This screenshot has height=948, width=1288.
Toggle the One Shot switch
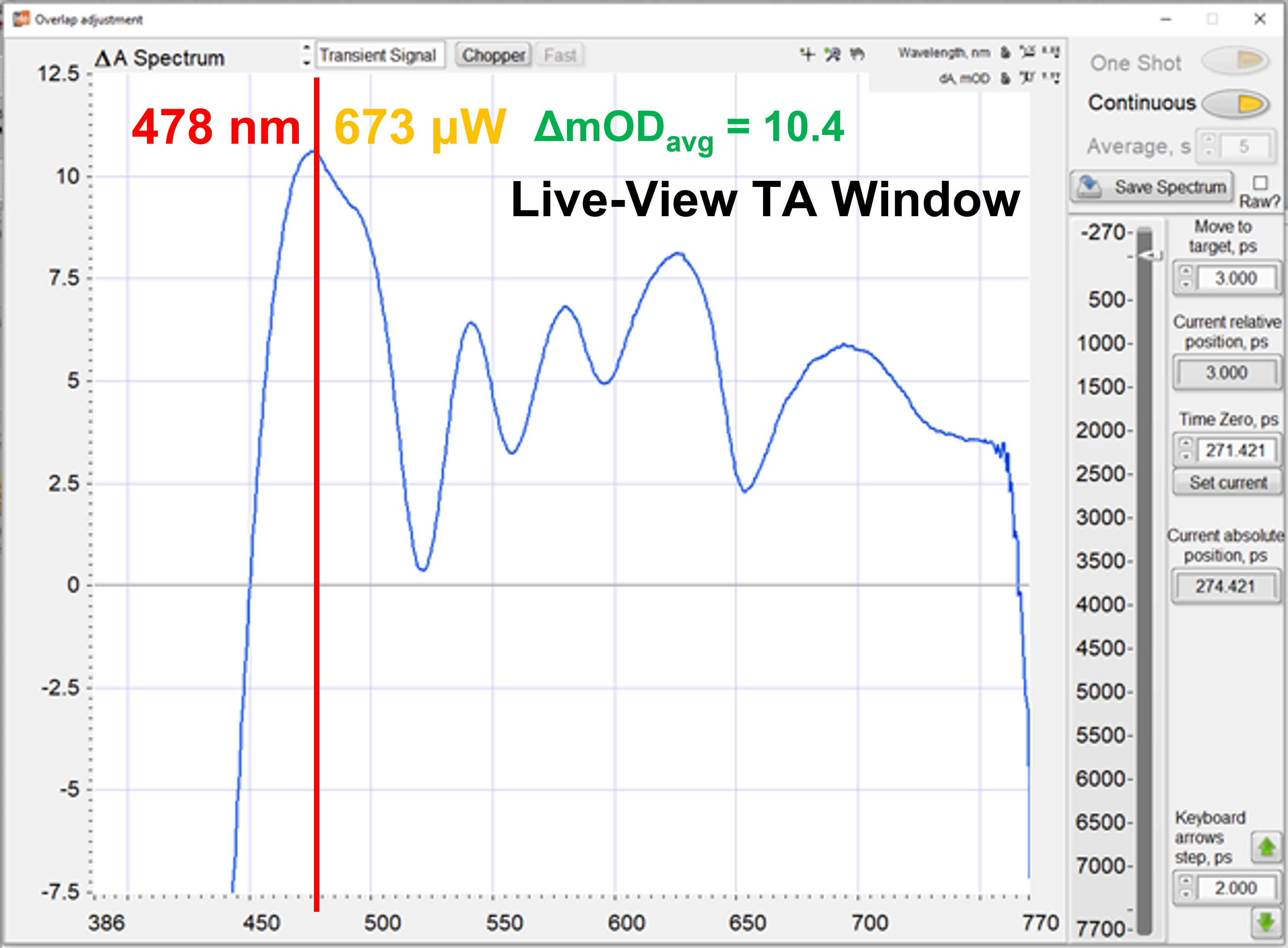(x=1235, y=61)
